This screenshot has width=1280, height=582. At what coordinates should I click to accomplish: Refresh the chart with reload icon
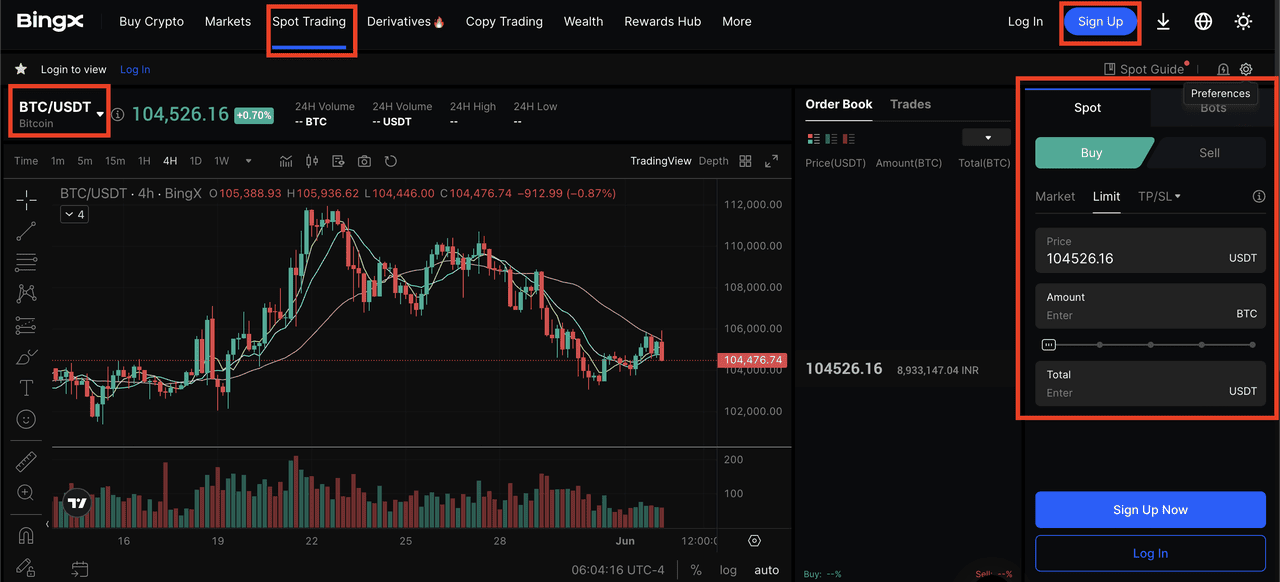pos(391,161)
